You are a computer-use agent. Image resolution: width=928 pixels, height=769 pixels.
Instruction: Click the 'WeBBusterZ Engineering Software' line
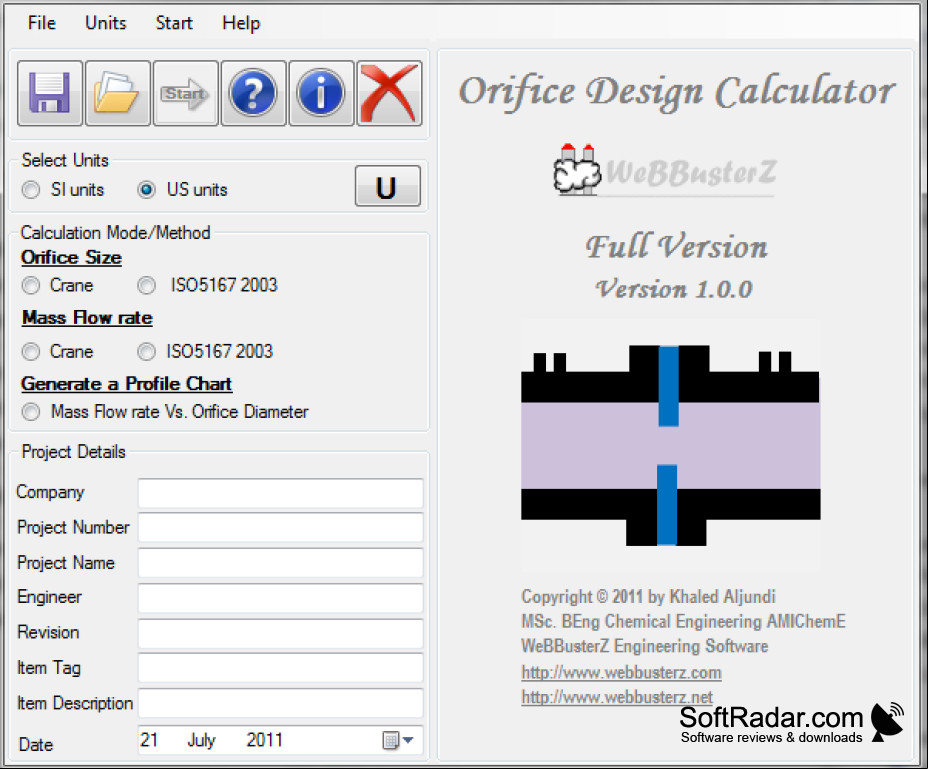tap(645, 646)
